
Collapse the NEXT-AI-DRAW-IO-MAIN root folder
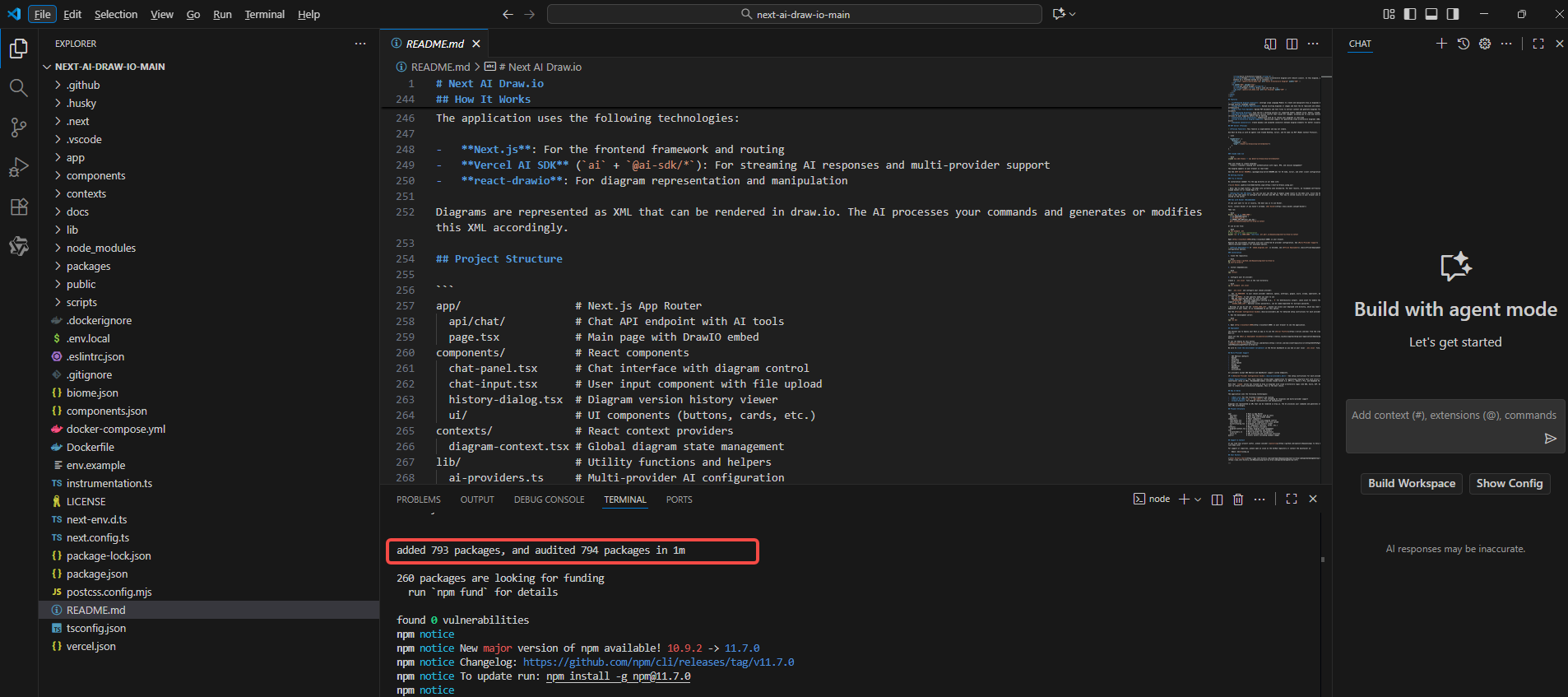pos(209,67)
